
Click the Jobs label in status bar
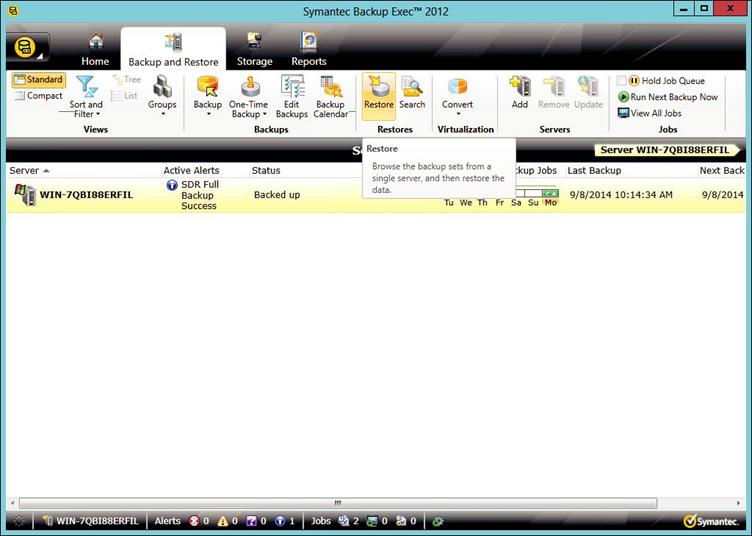[321, 521]
